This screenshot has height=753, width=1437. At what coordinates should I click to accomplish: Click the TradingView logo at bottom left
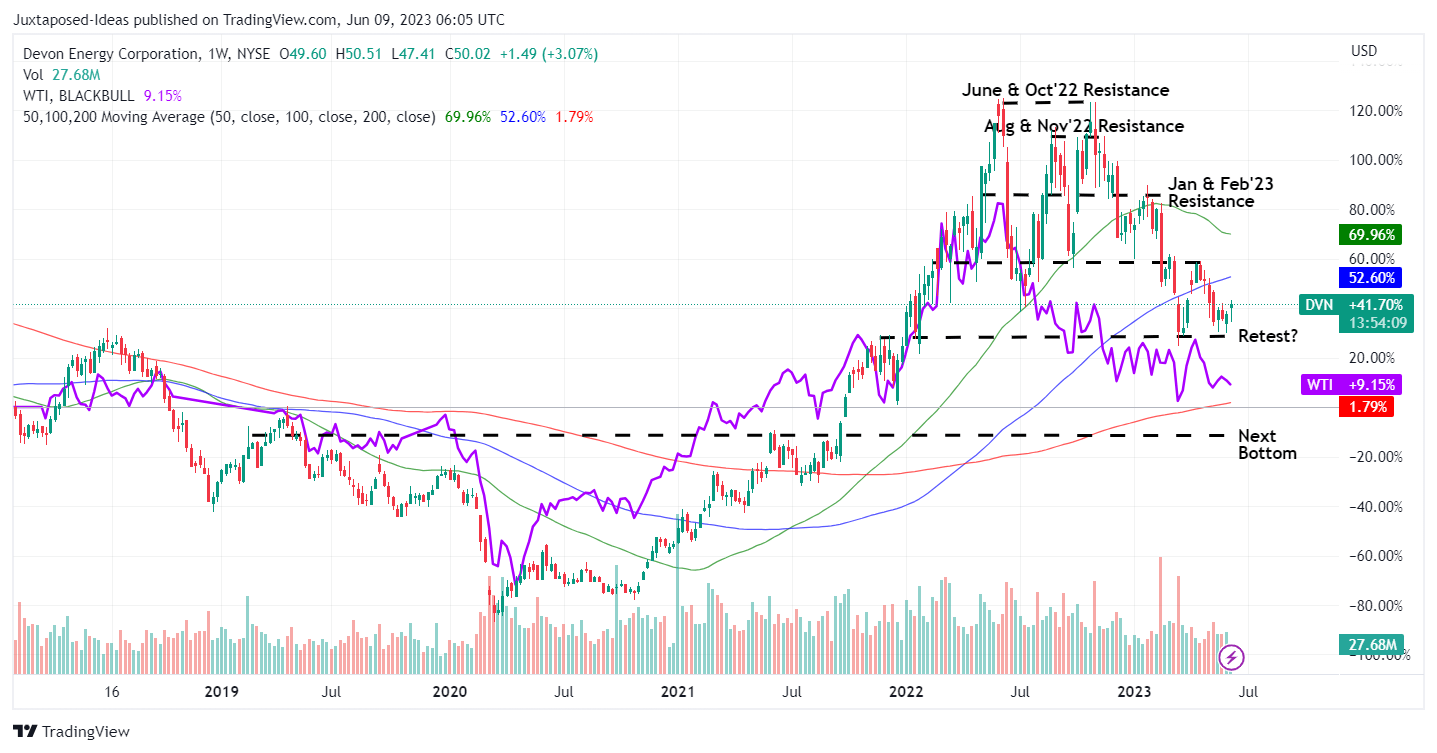pos(73,732)
